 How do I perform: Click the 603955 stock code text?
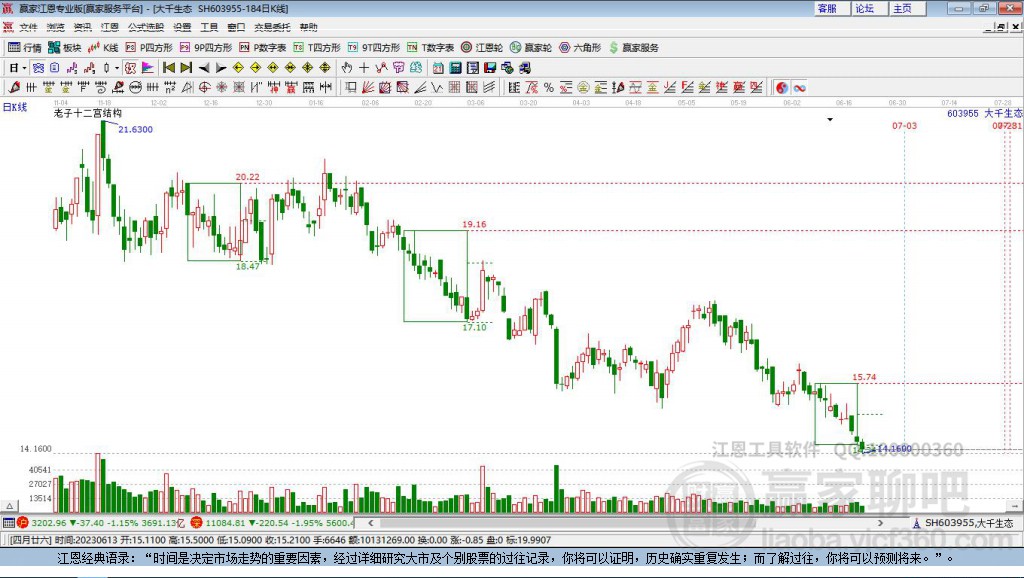point(963,113)
